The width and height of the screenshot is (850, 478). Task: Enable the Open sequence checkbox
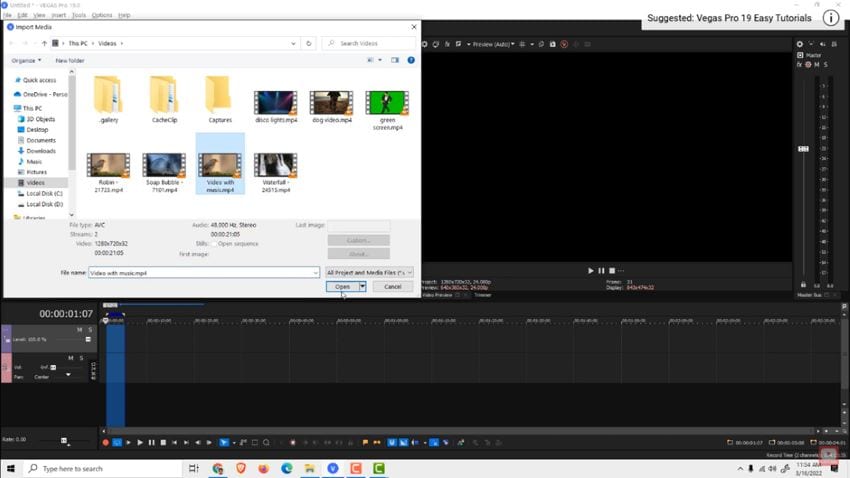214,244
